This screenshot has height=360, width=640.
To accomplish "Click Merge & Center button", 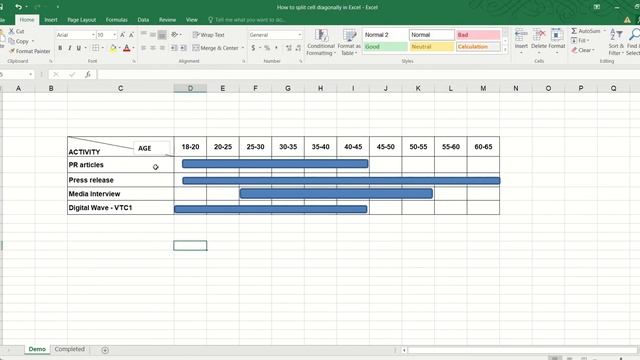I will [215, 48].
